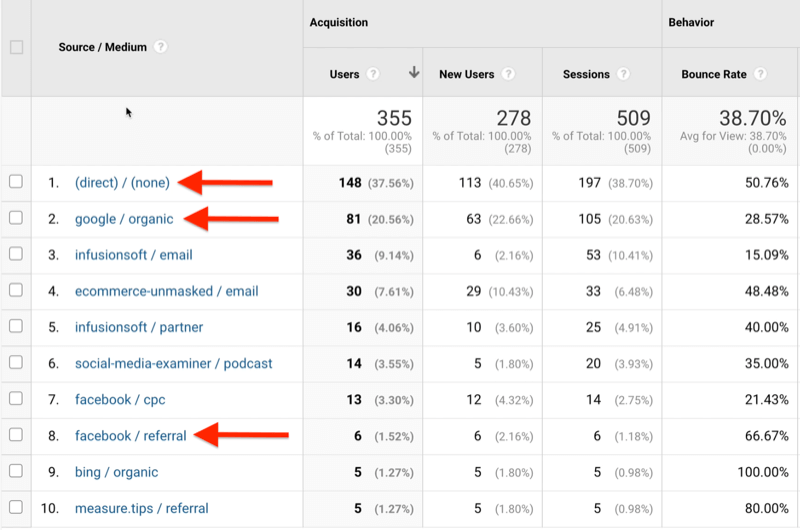Click total sessions value 509
The height and width of the screenshot is (530, 800).
coord(634,118)
